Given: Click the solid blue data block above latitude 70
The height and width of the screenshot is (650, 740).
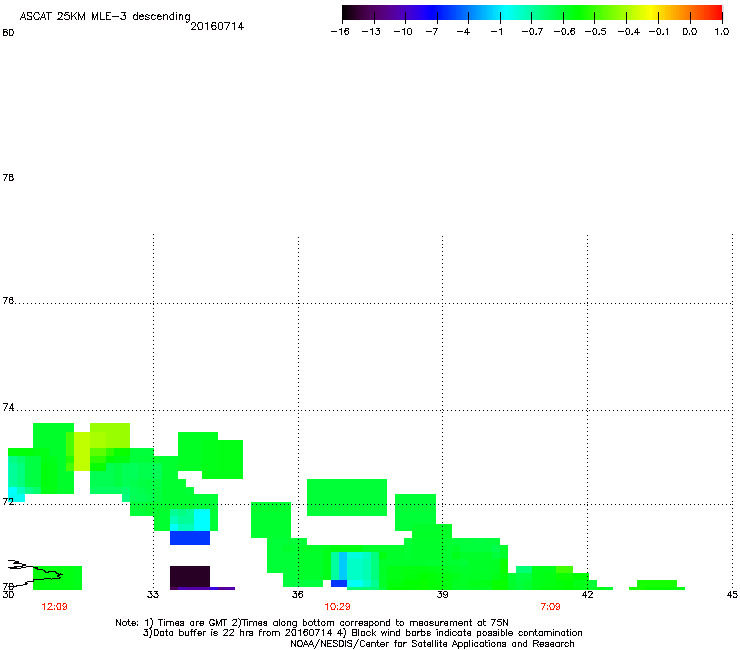Looking at the screenshot, I should (x=190, y=538).
